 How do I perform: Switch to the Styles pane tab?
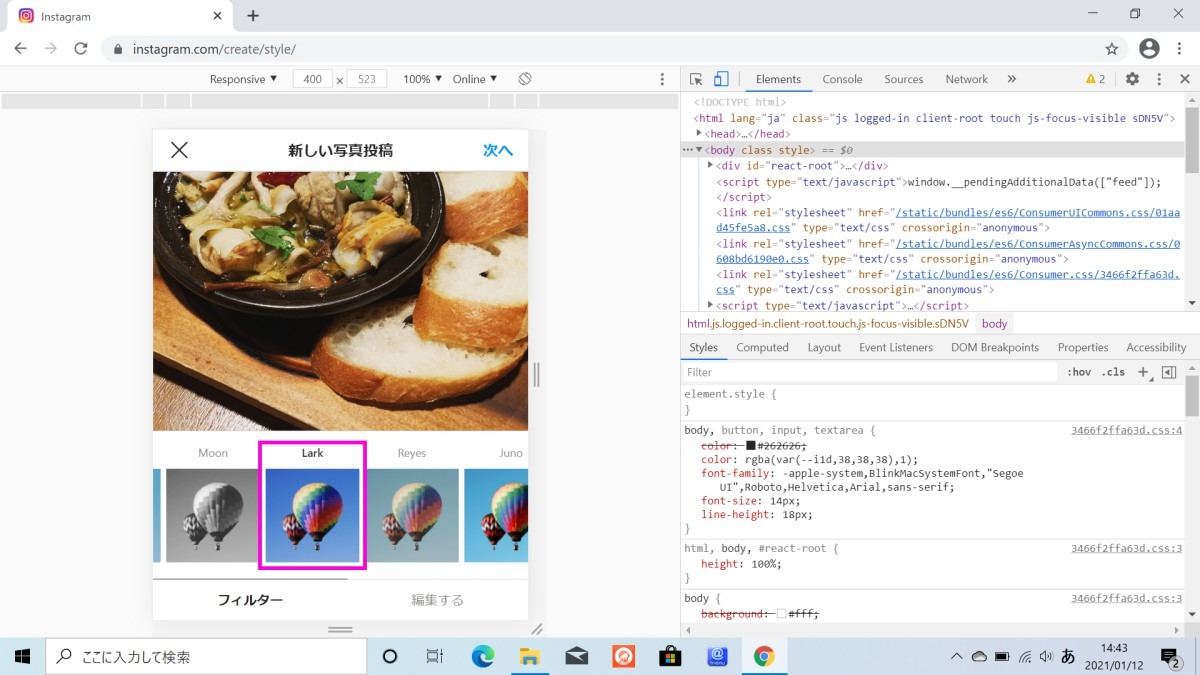click(703, 347)
